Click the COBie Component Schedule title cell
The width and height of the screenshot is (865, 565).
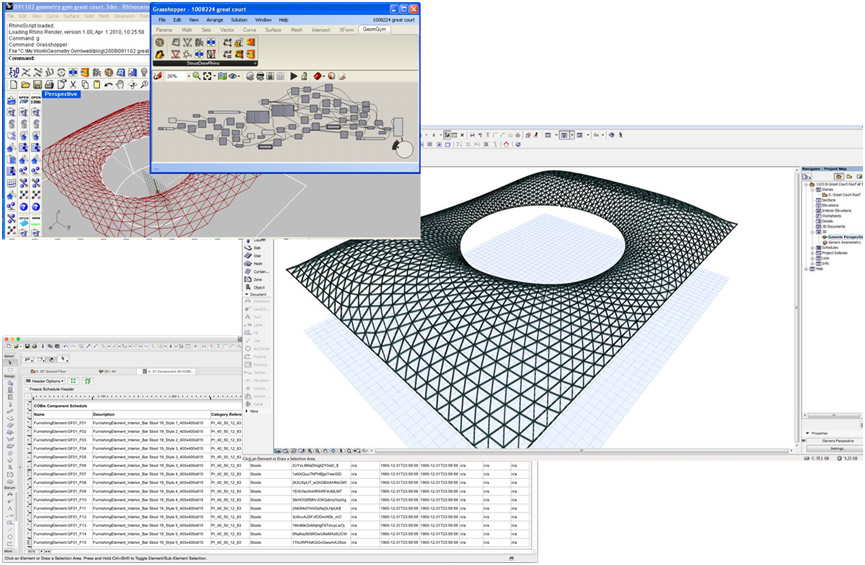(61, 406)
